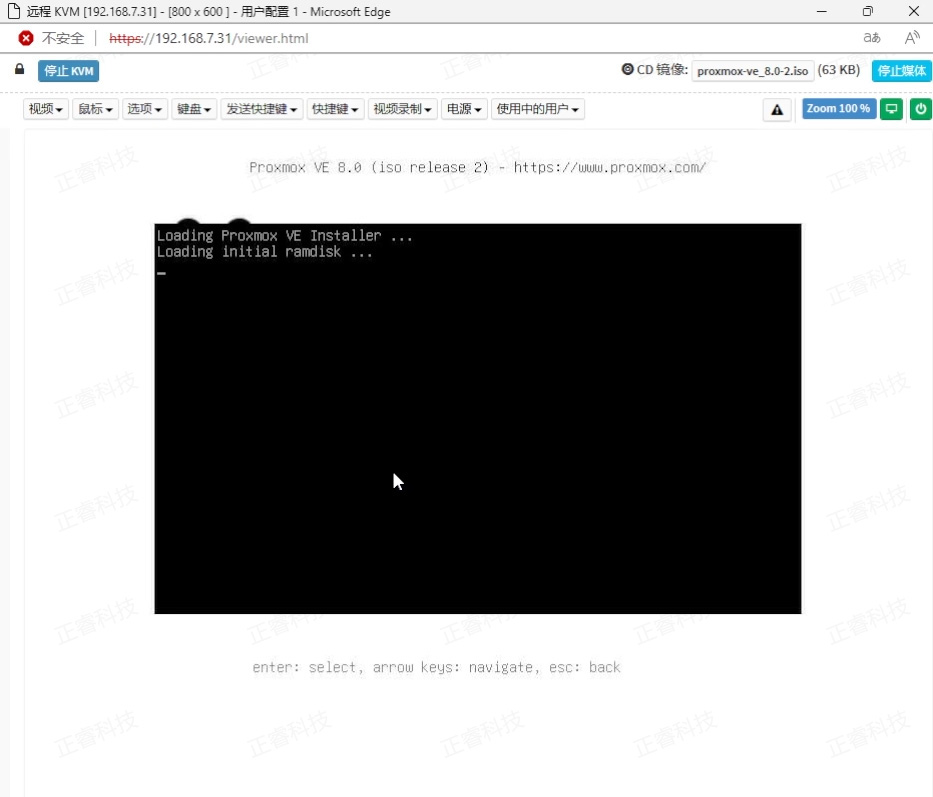Image resolution: width=933 pixels, height=797 pixels.
Task: Minimize the Microsoft Edge KVM window
Action: click(822, 11)
